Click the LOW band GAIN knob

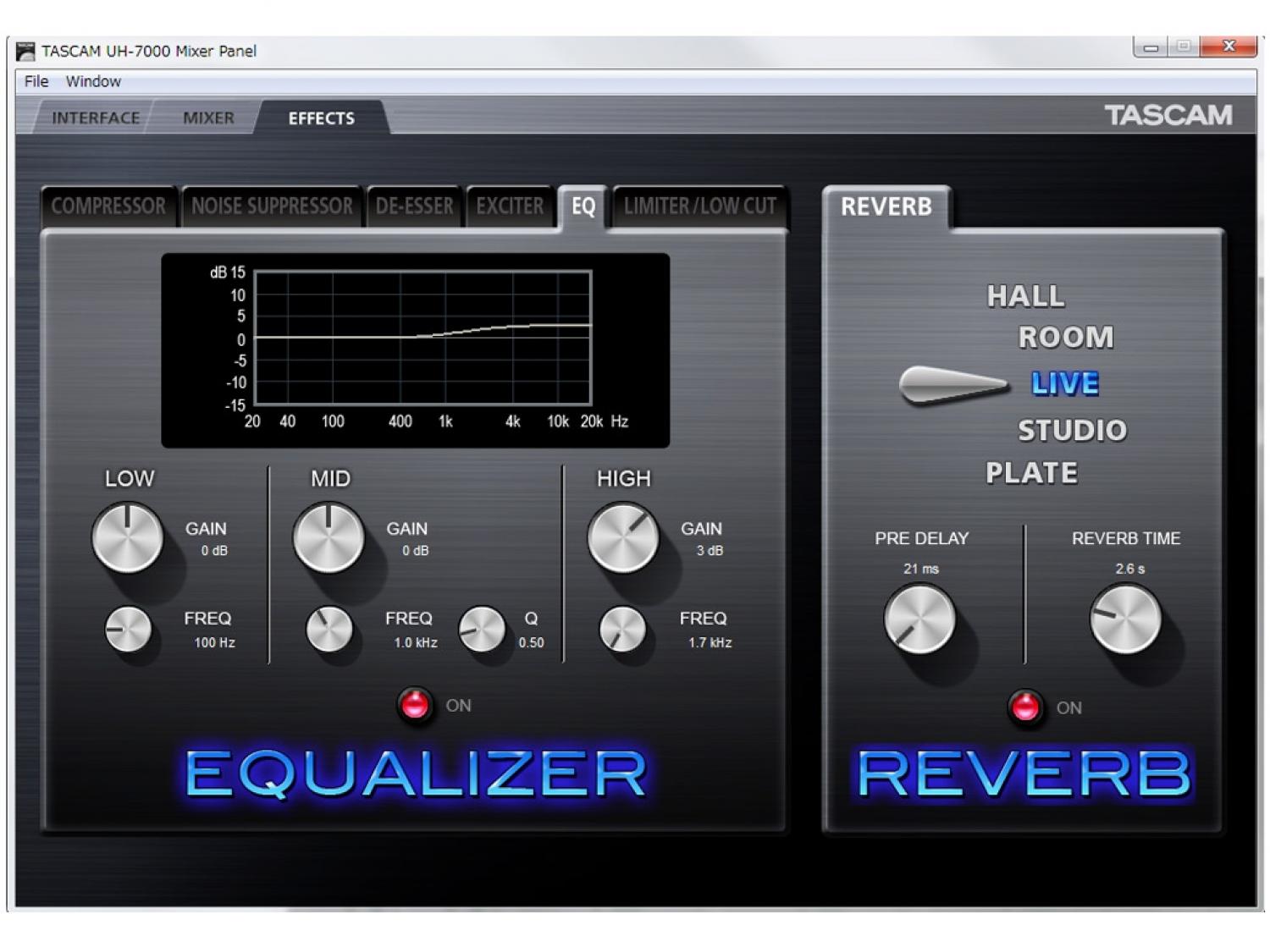pos(127,538)
